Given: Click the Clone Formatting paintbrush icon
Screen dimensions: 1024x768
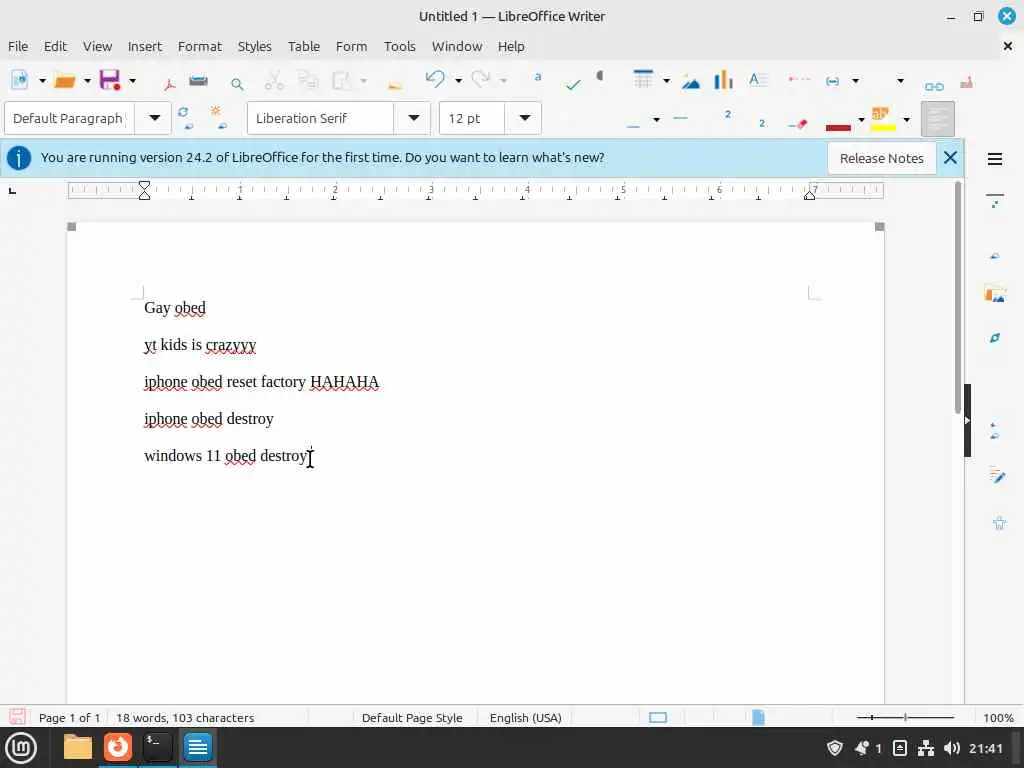Looking at the screenshot, I should point(394,84).
